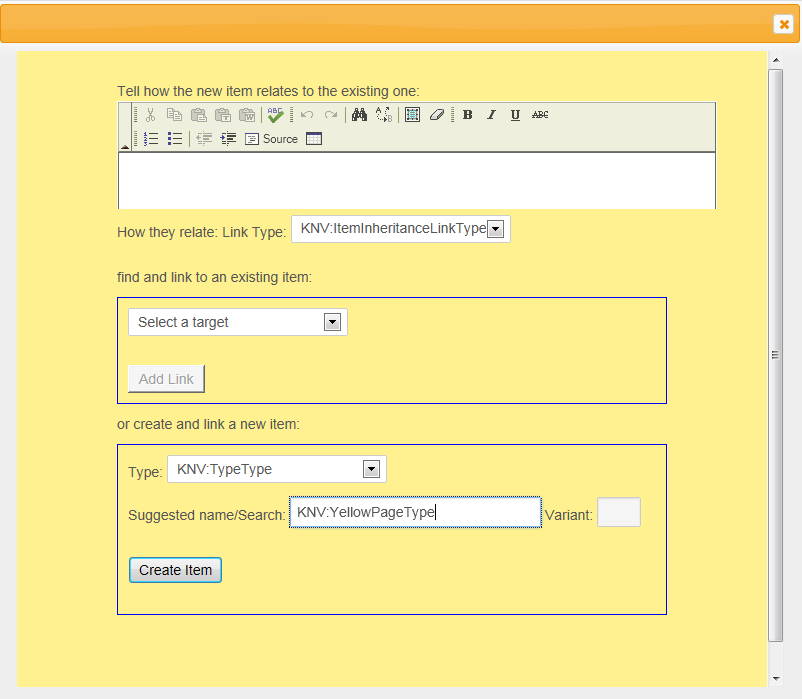Click the Redo arrow icon
The height and width of the screenshot is (699, 802).
(331, 115)
